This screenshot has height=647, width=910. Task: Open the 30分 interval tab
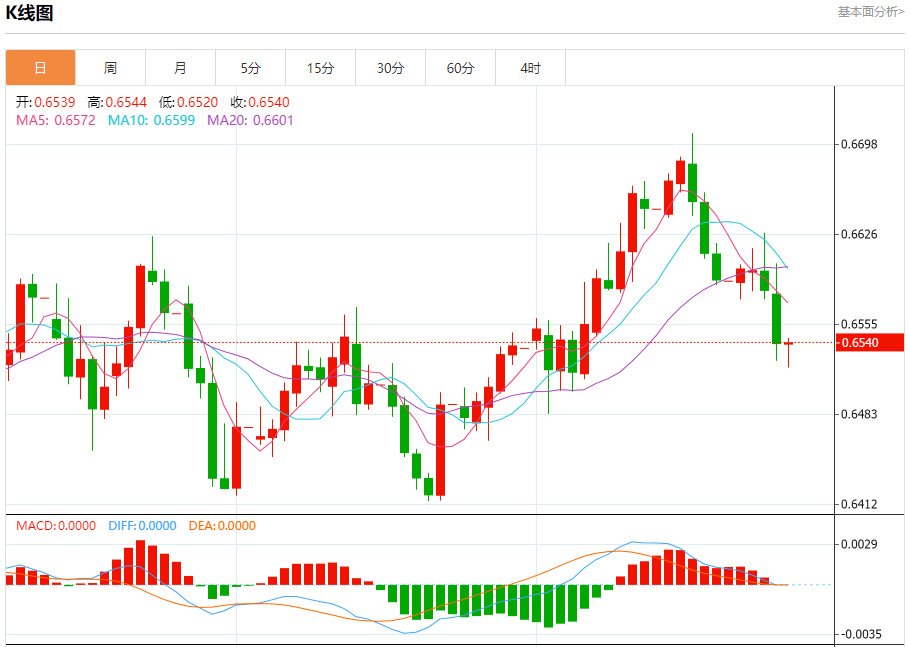tap(391, 68)
